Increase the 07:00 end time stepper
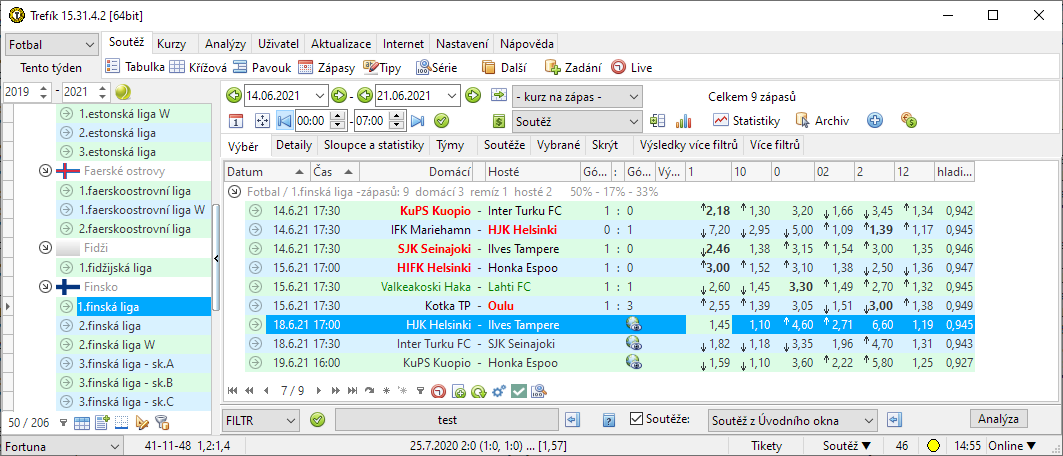1063x456 pixels. 397,117
